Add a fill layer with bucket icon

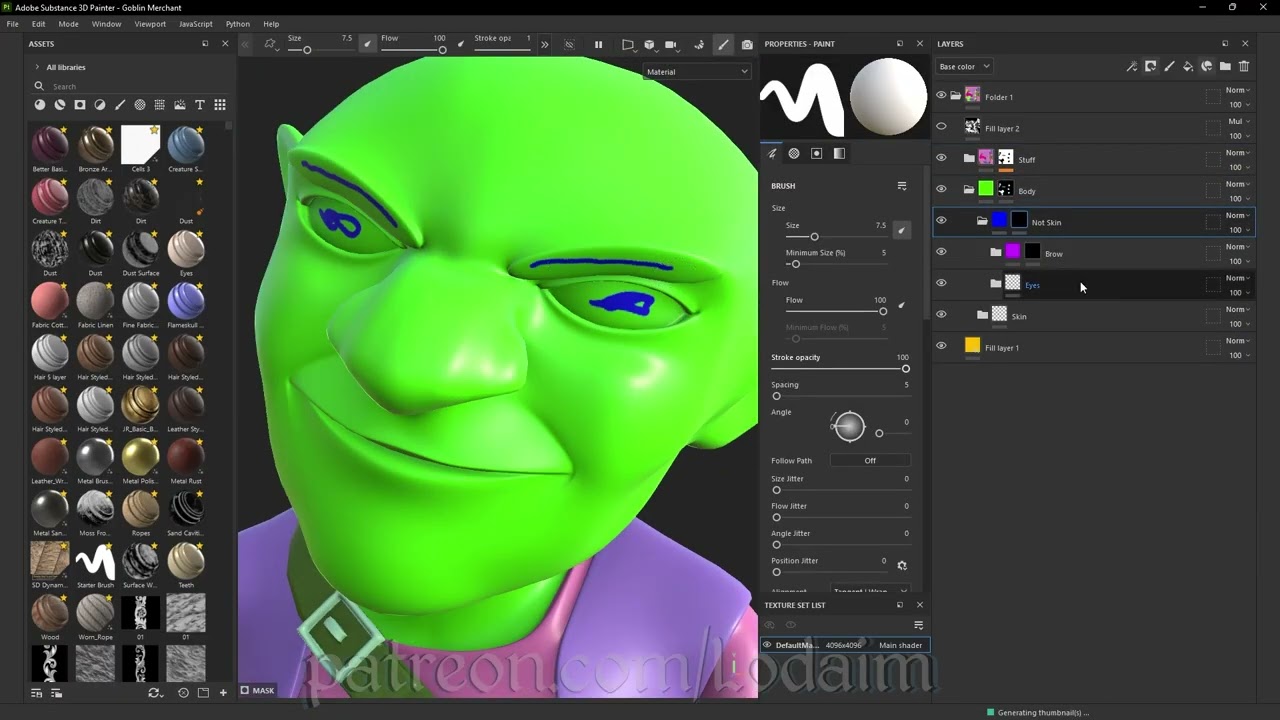(1188, 67)
